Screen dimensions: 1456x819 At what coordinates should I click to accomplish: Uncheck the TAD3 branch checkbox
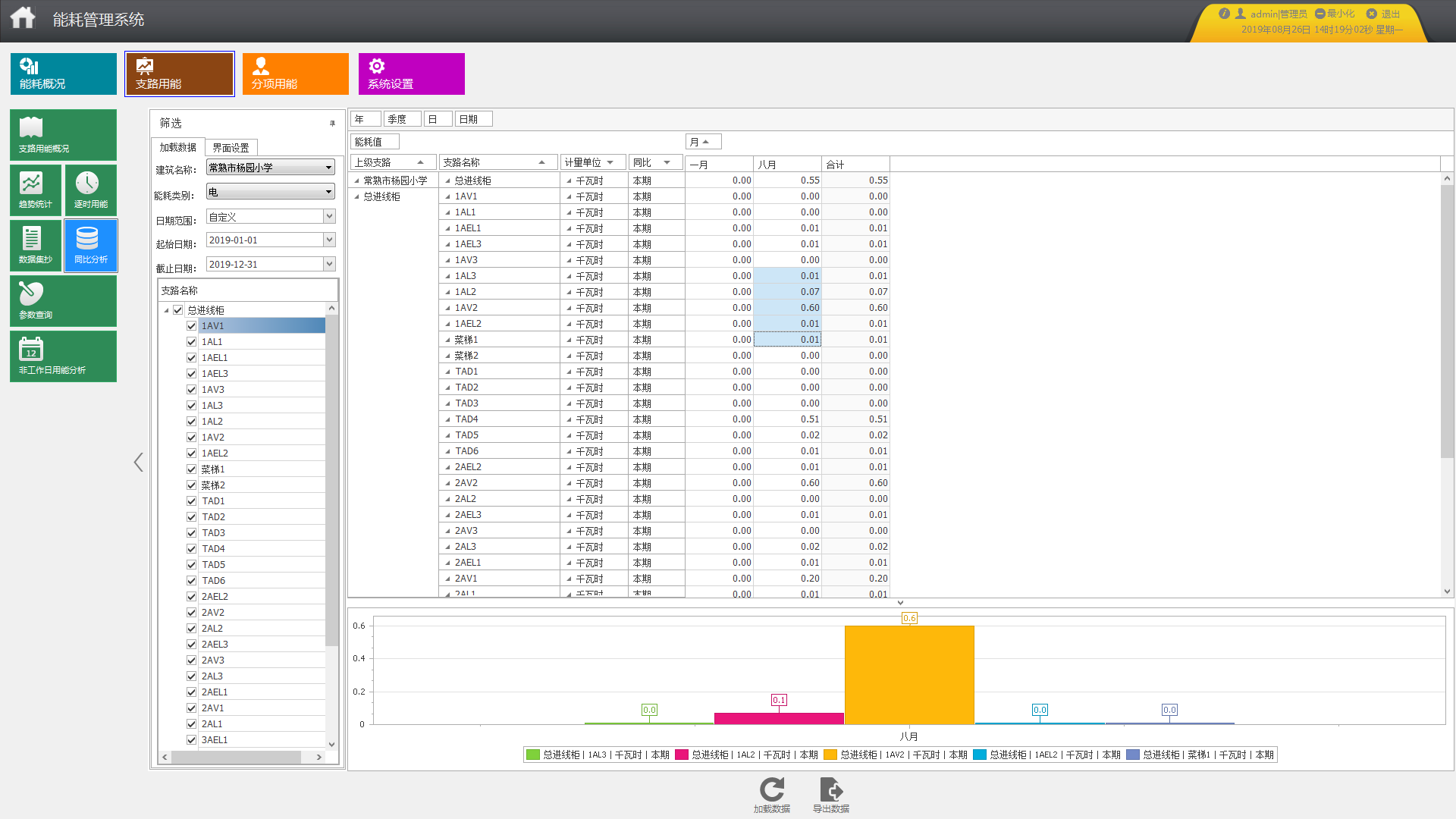(191, 533)
